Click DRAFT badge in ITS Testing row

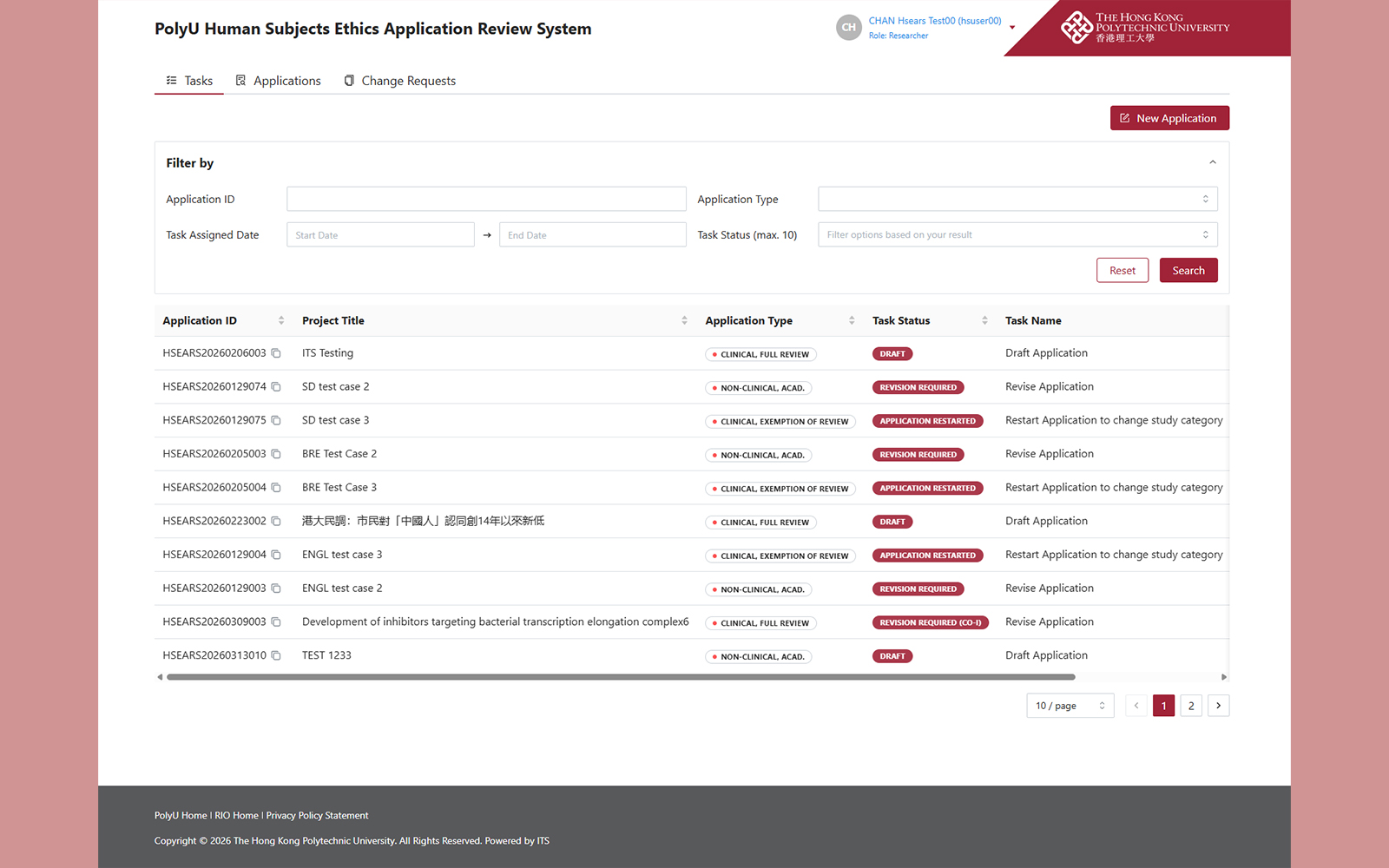[x=892, y=353]
